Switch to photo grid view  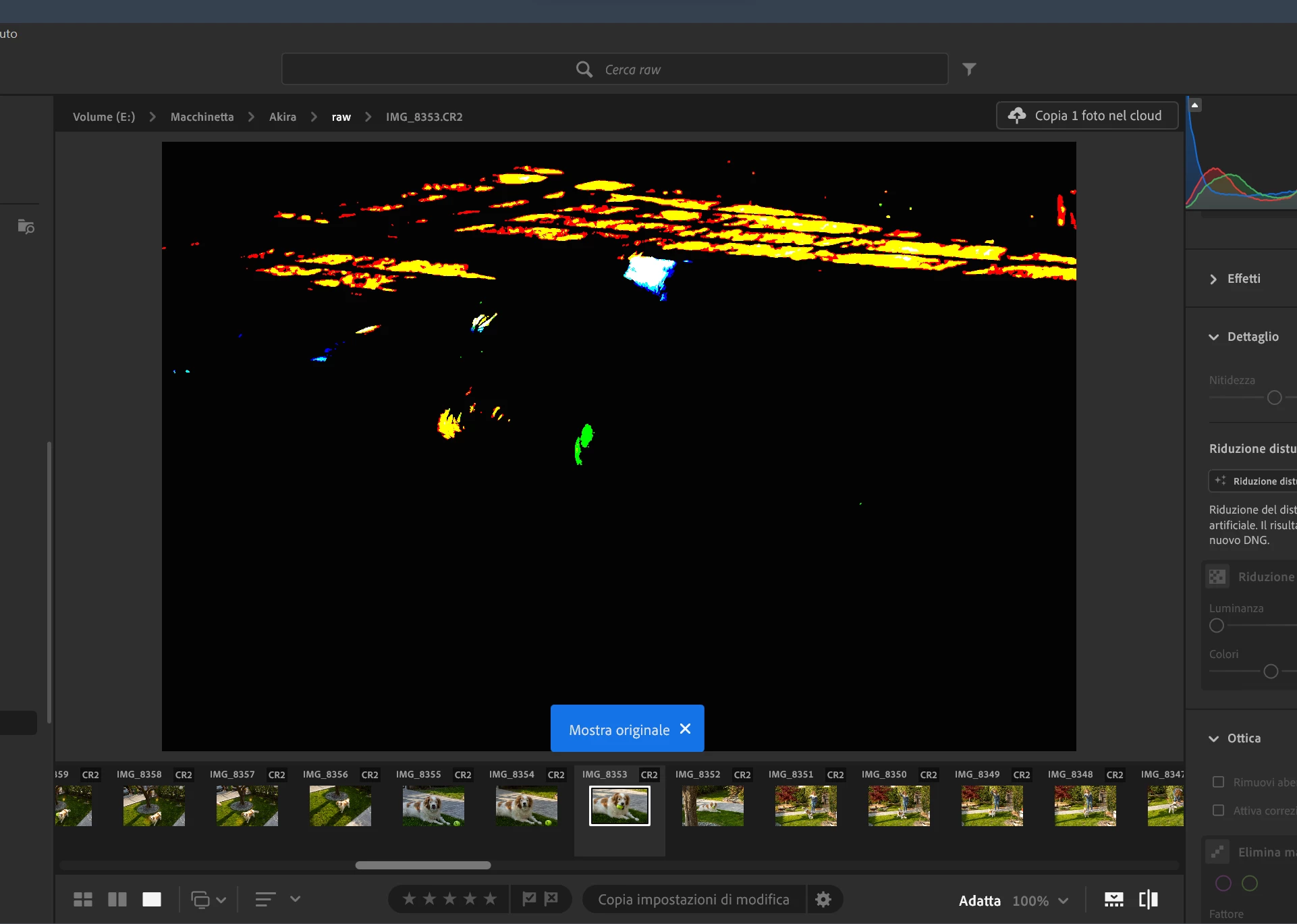coord(83,899)
